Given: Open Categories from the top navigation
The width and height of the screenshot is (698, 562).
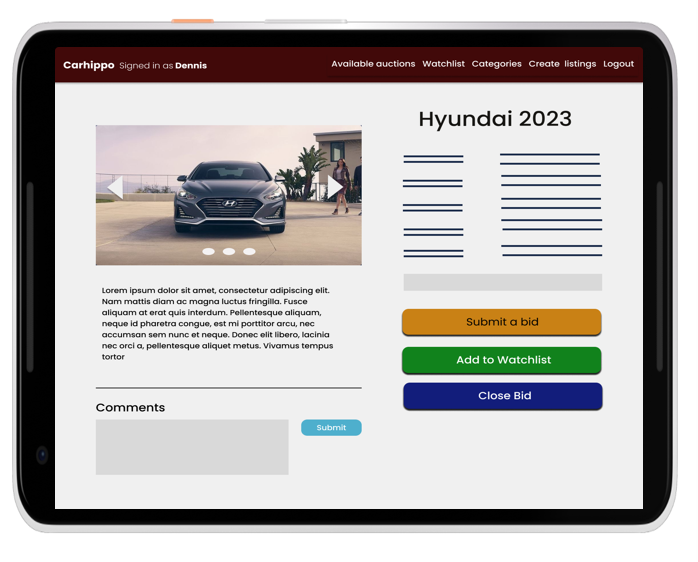Looking at the screenshot, I should coord(496,64).
